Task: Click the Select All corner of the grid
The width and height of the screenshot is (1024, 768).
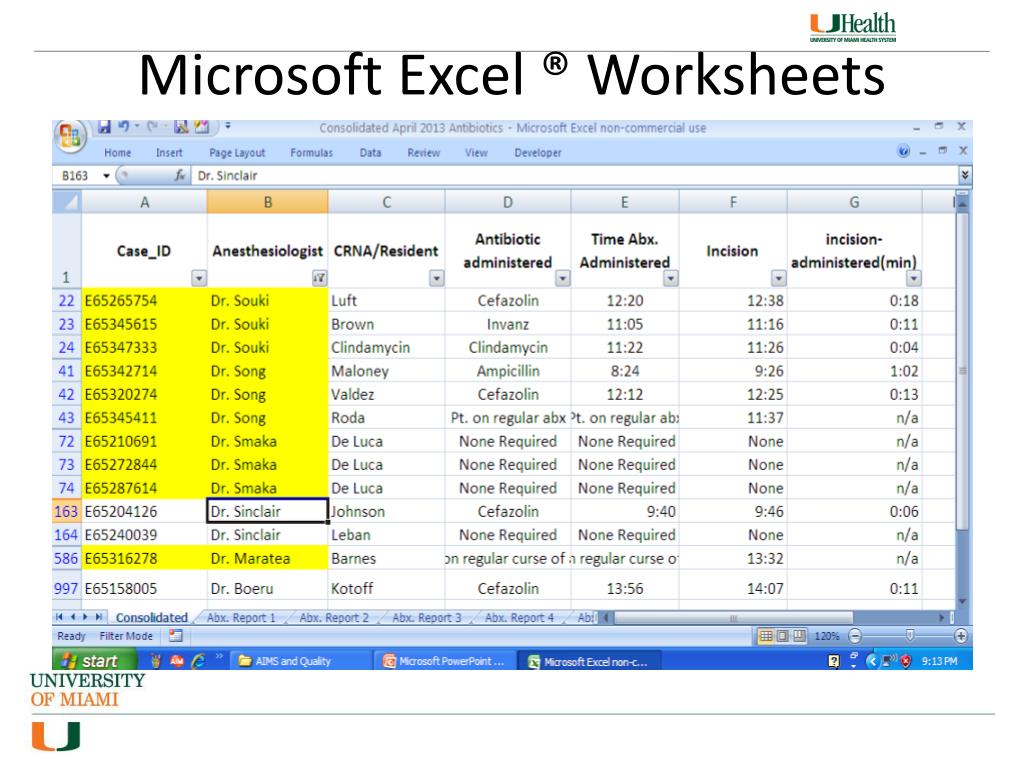Action: point(67,202)
